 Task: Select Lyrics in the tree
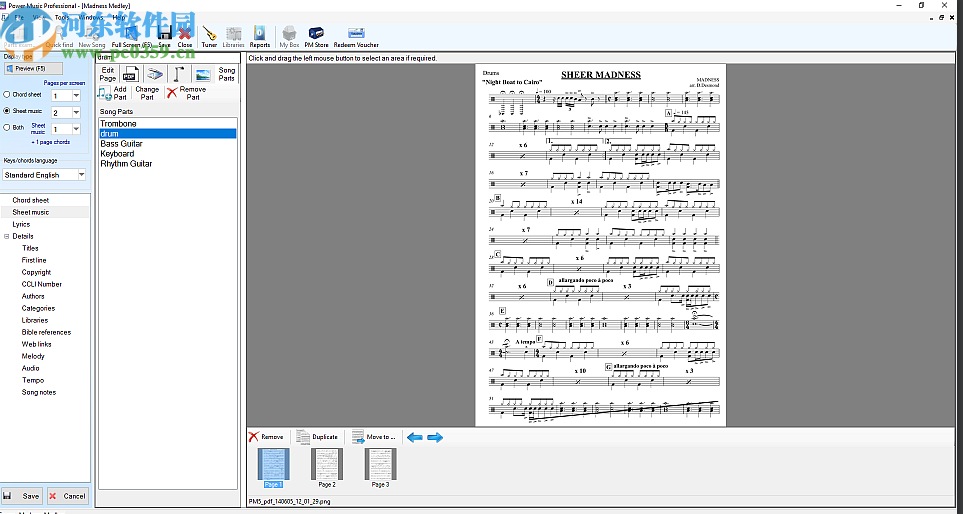coord(21,224)
